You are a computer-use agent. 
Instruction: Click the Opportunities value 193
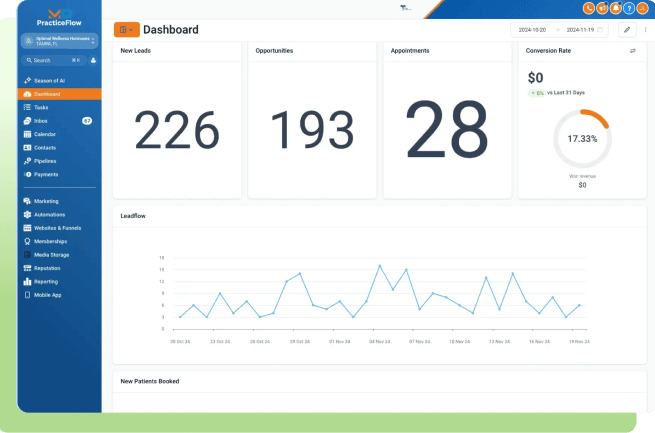[x=312, y=129]
